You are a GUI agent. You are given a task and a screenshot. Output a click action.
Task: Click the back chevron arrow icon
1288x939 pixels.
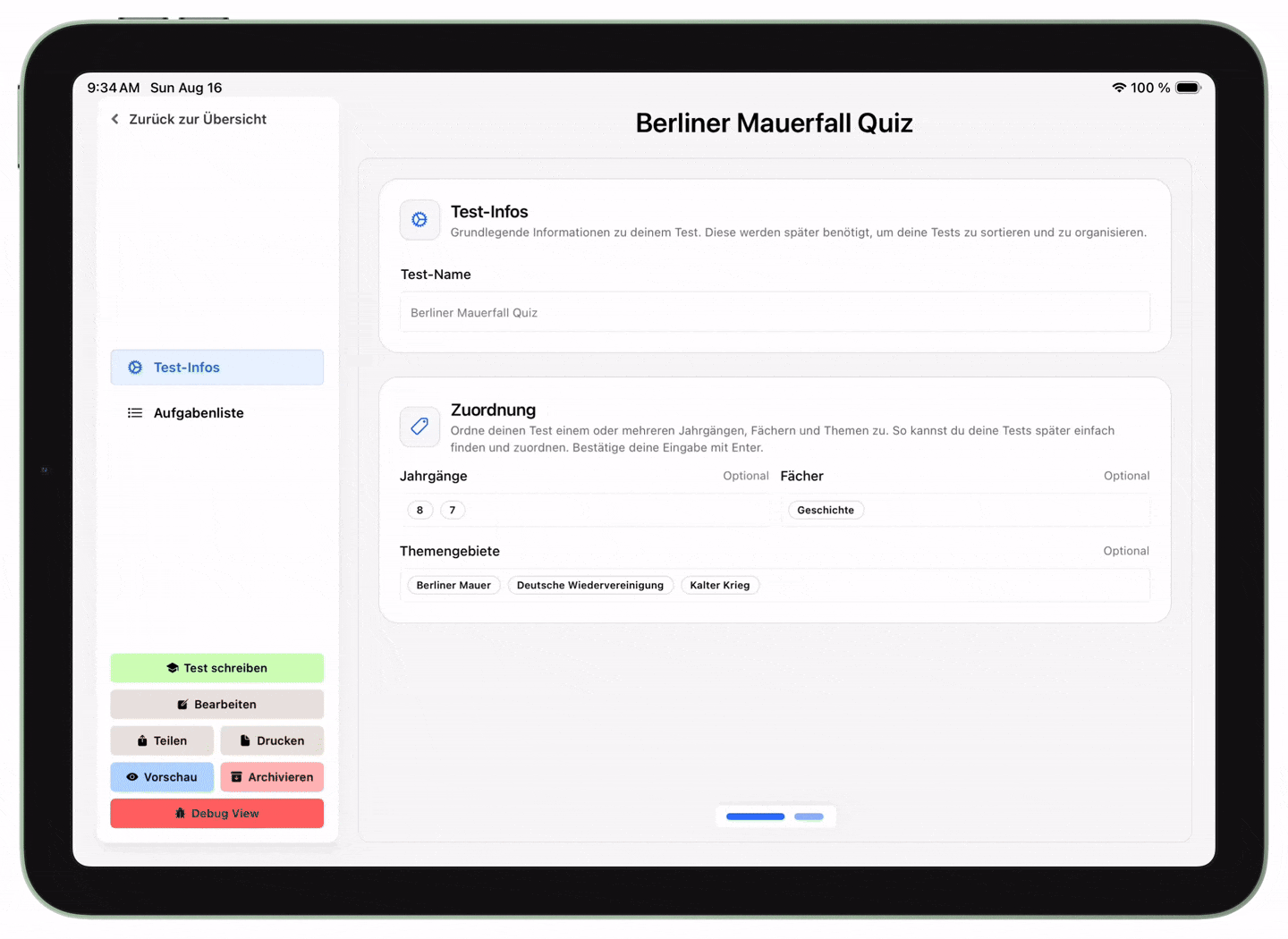click(x=114, y=119)
